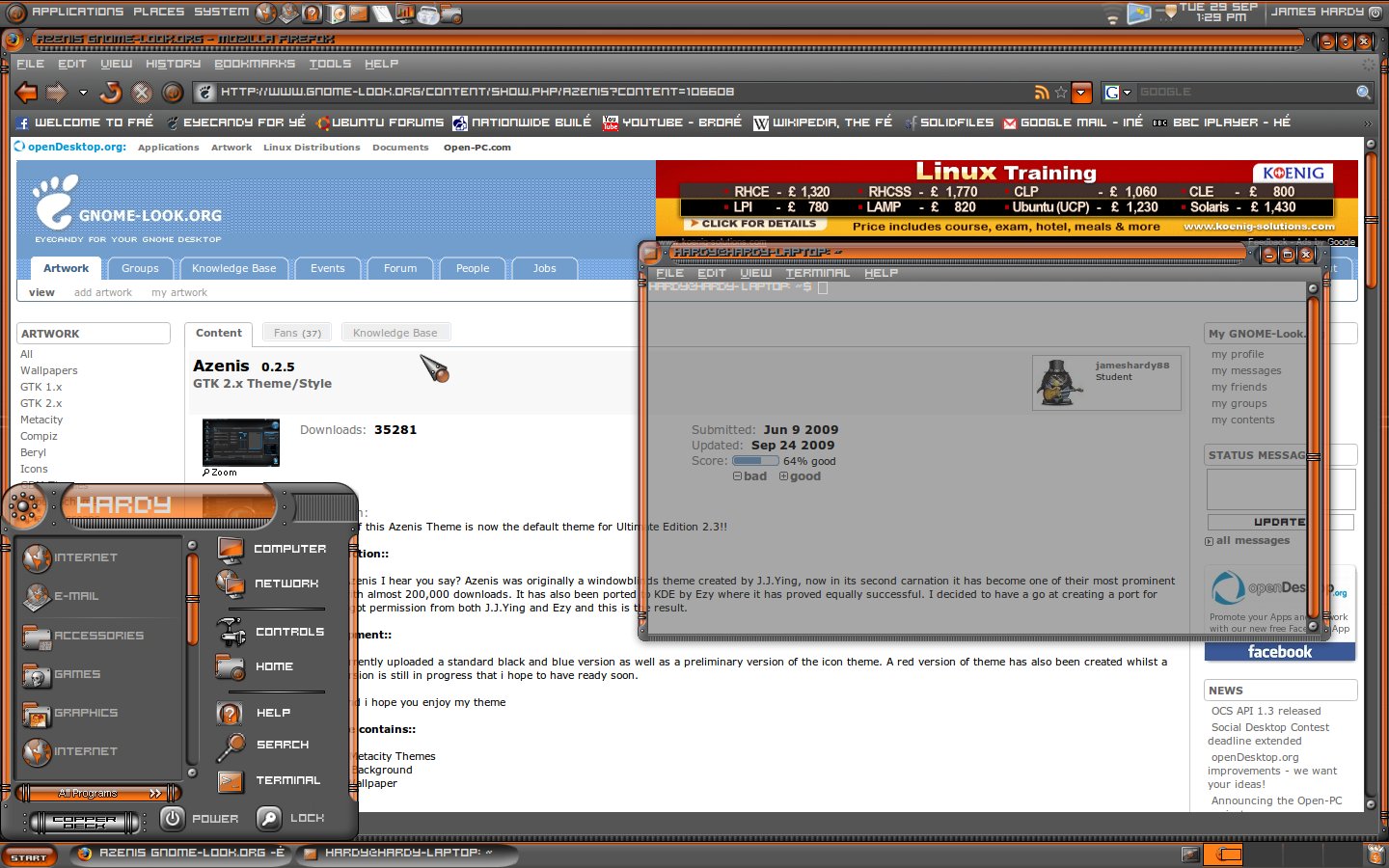Reload the page with the refresh icon
1389x868 pixels.
[111, 93]
